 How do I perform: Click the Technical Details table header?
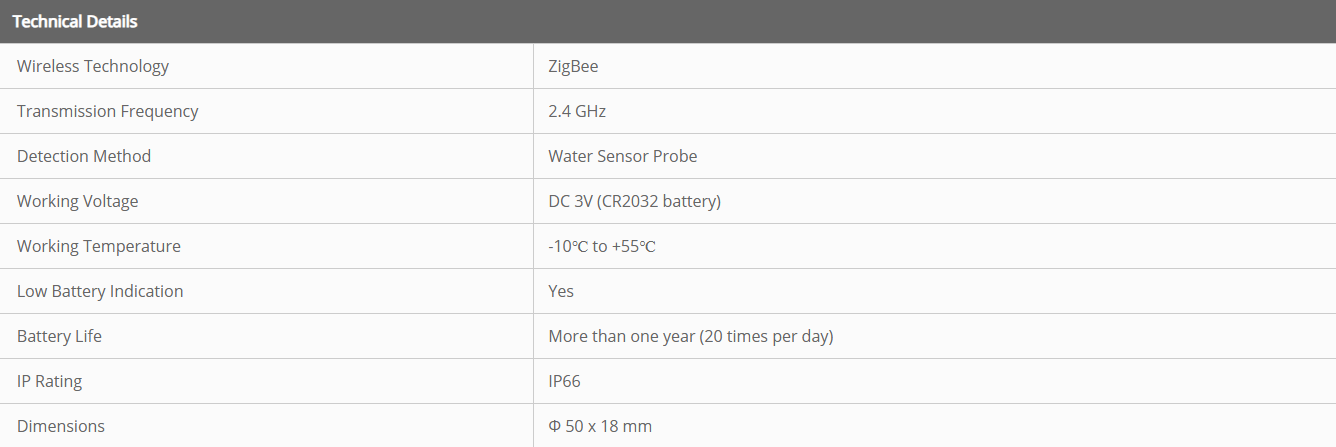click(x=75, y=21)
